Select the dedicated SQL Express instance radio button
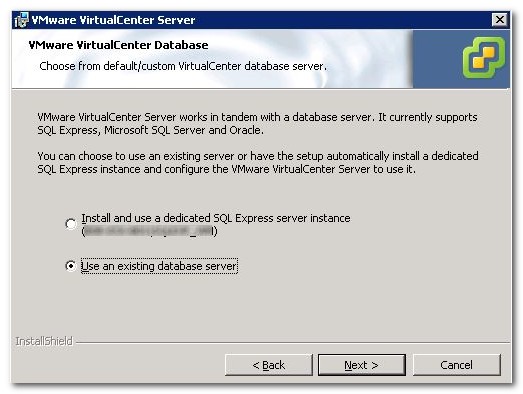The height and width of the screenshot is (394, 523). click(x=71, y=224)
